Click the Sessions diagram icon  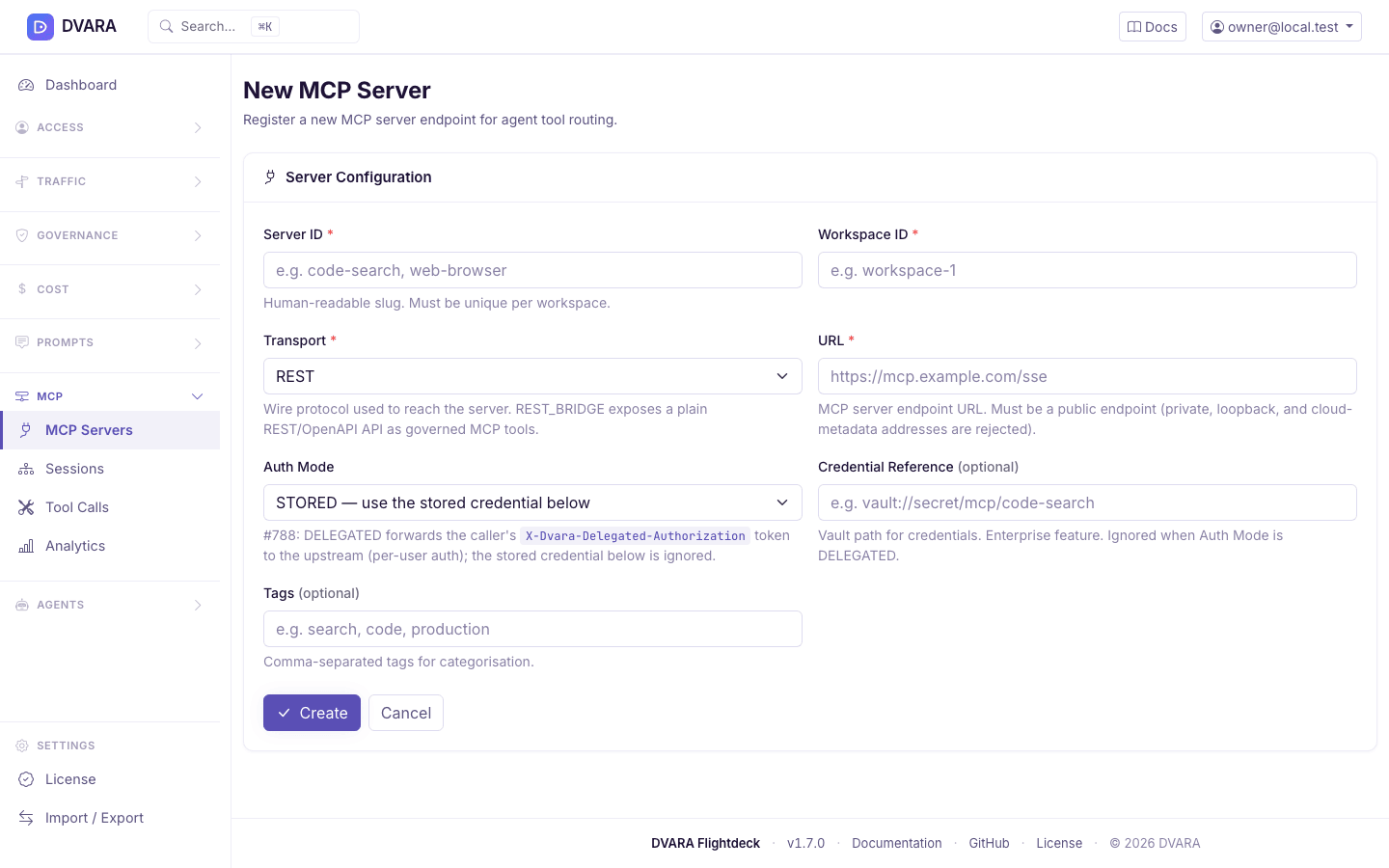pos(26,469)
